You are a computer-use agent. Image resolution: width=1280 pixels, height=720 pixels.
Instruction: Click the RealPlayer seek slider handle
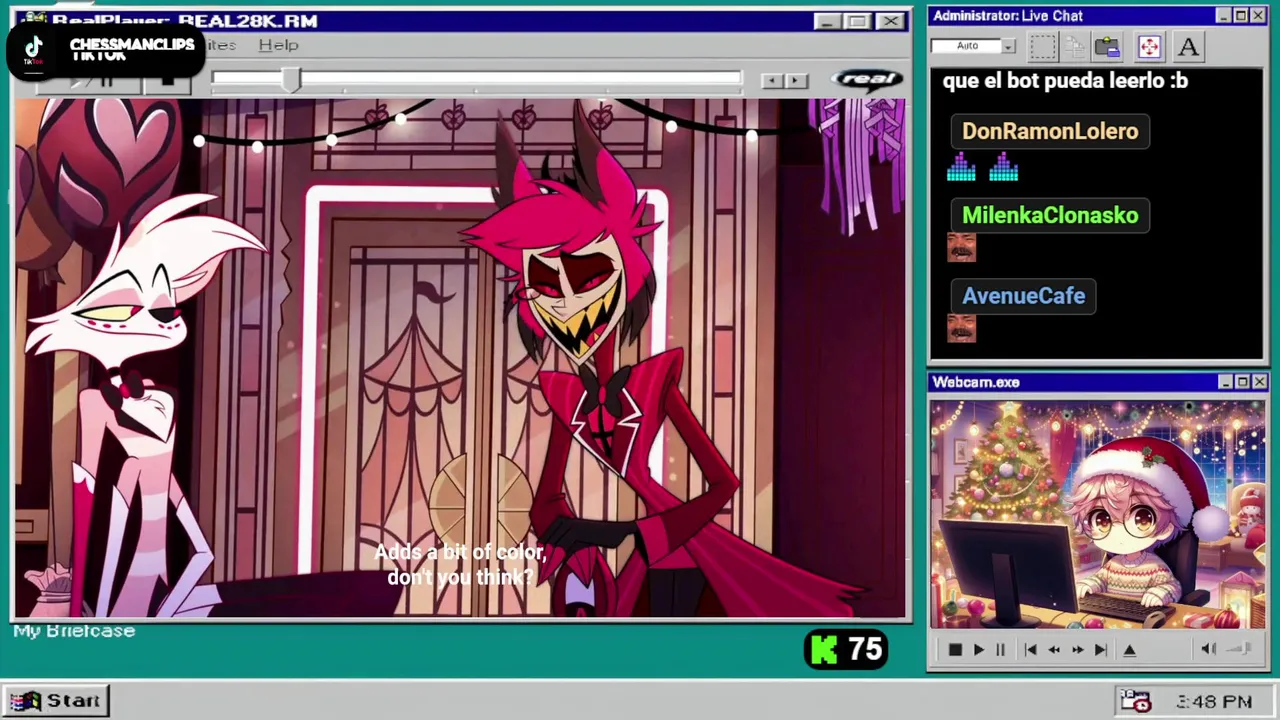coord(290,80)
